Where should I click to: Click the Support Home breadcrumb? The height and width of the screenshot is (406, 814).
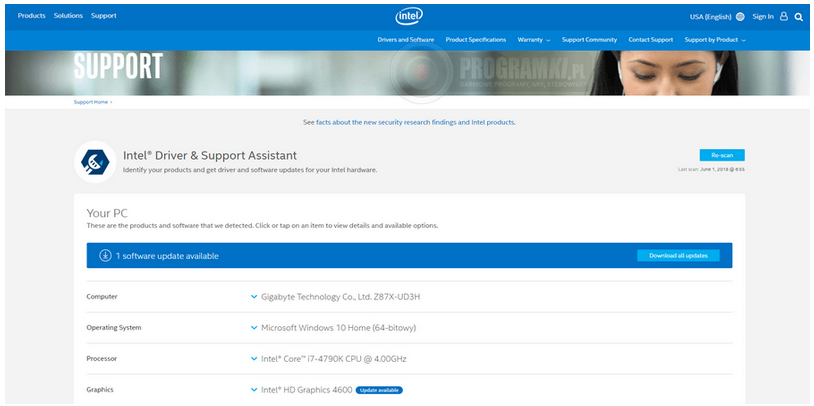(x=91, y=102)
